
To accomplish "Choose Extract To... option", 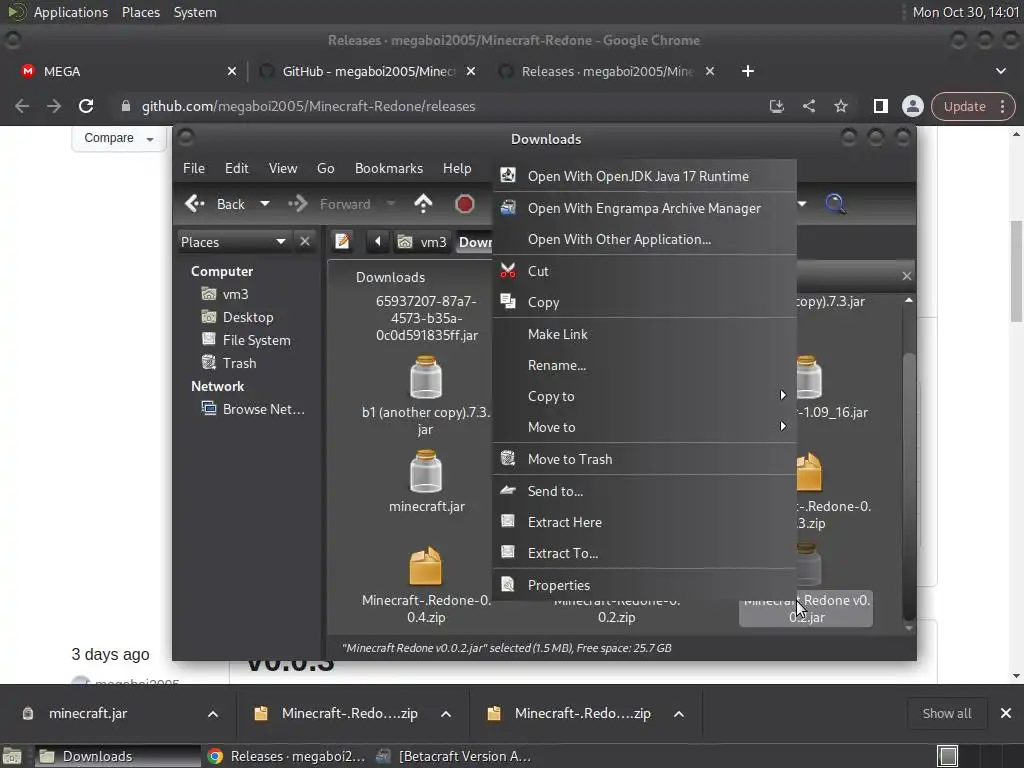I will [x=645, y=554].
